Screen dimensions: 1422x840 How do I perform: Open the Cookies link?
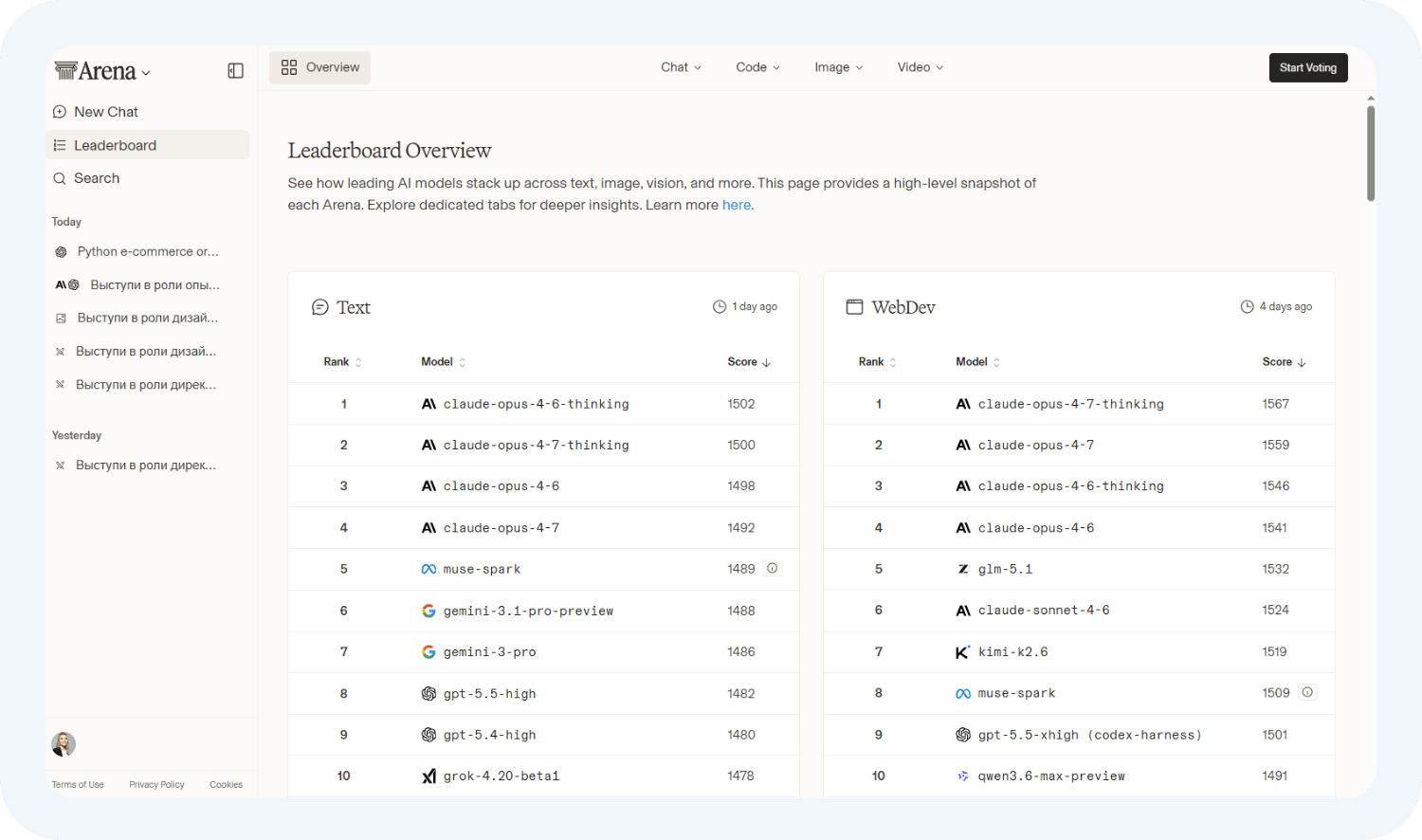pyautogui.click(x=226, y=785)
